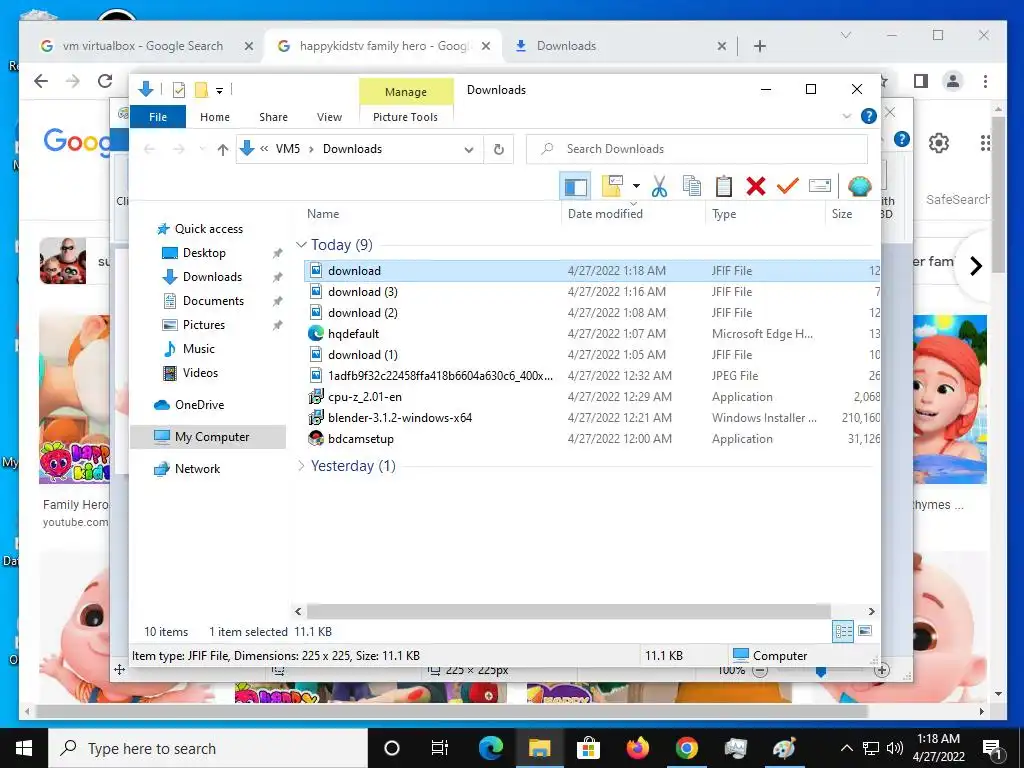Select Downloads in navigation pane
Viewport: 1024px width, 768px height.
tap(212, 277)
